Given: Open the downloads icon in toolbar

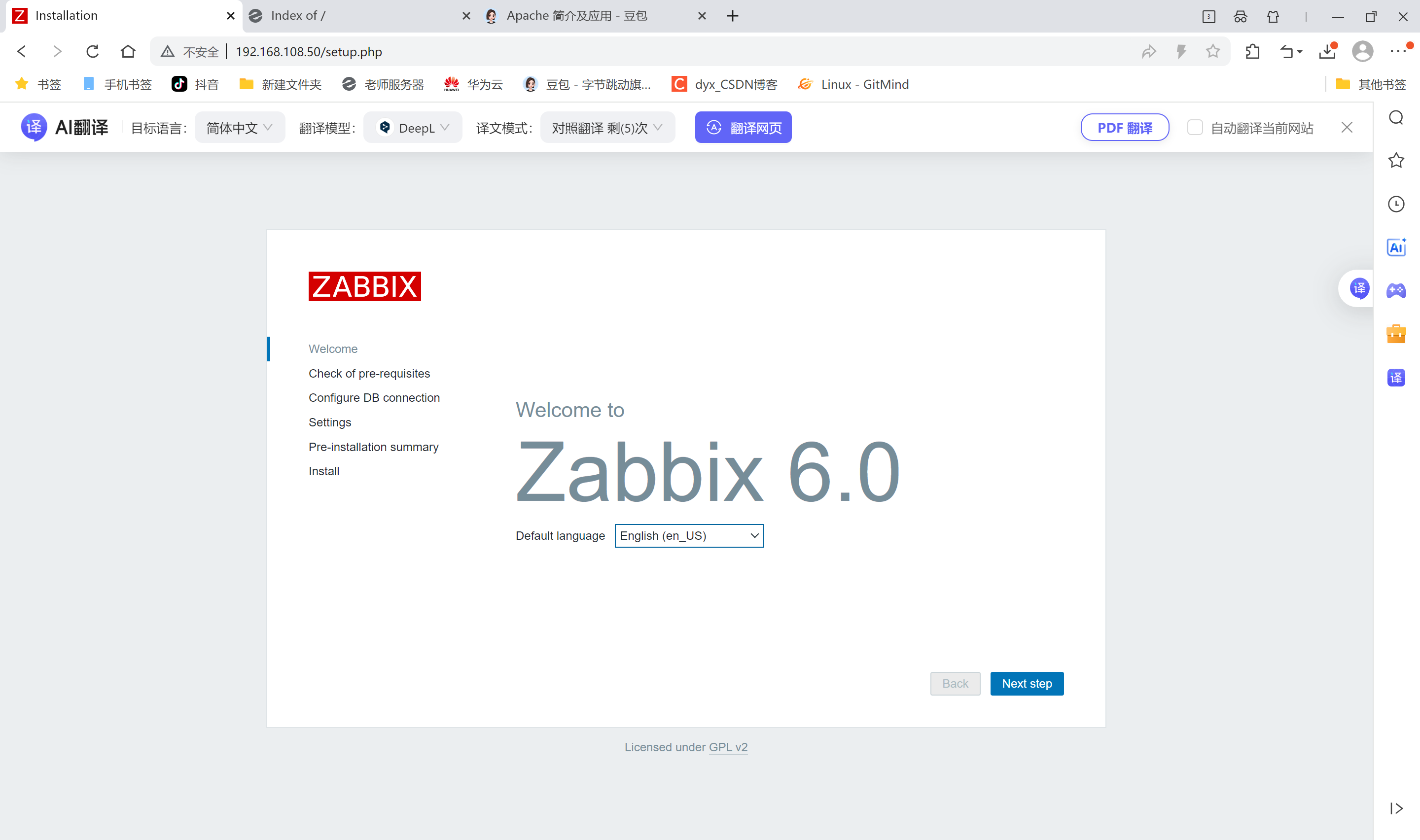Looking at the screenshot, I should [1327, 51].
